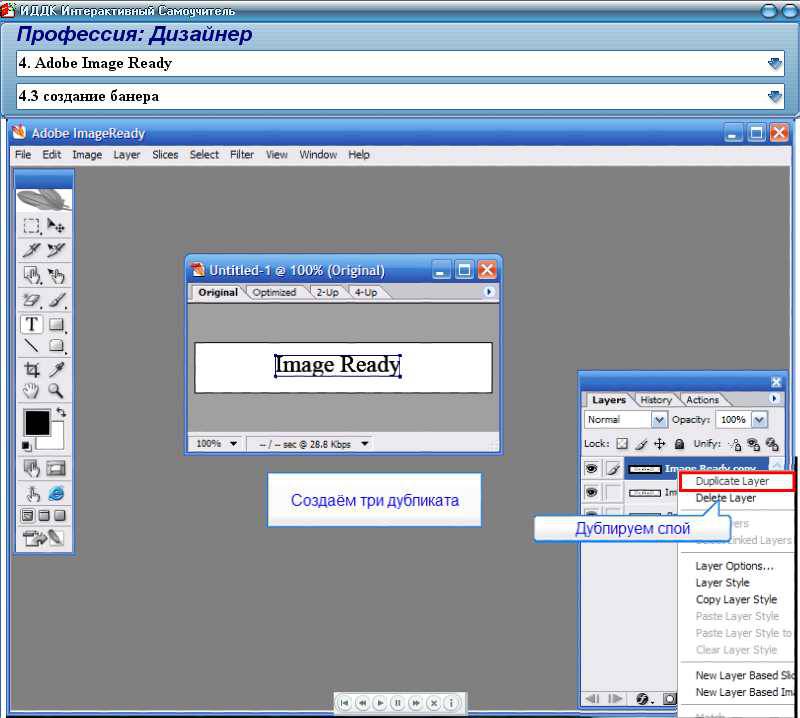Image resolution: width=800 pixels, height=718 pixels.
Task: Expand the '4.3 создание банера' lesson dropdown
Action: tap(774, 96)
